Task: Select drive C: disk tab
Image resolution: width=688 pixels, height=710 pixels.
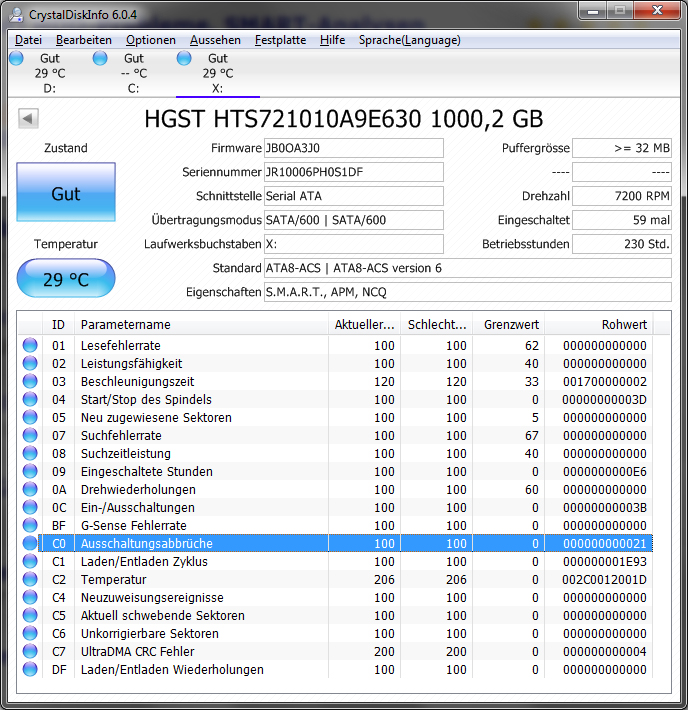Action: (x=134, y=73)
